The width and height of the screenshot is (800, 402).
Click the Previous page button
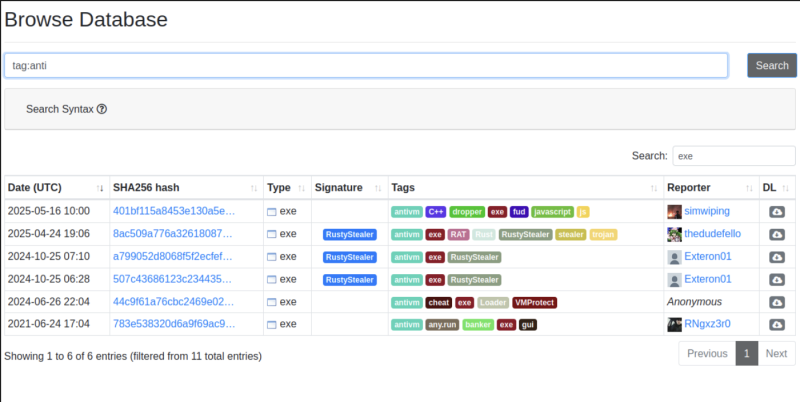click(707, 354)
